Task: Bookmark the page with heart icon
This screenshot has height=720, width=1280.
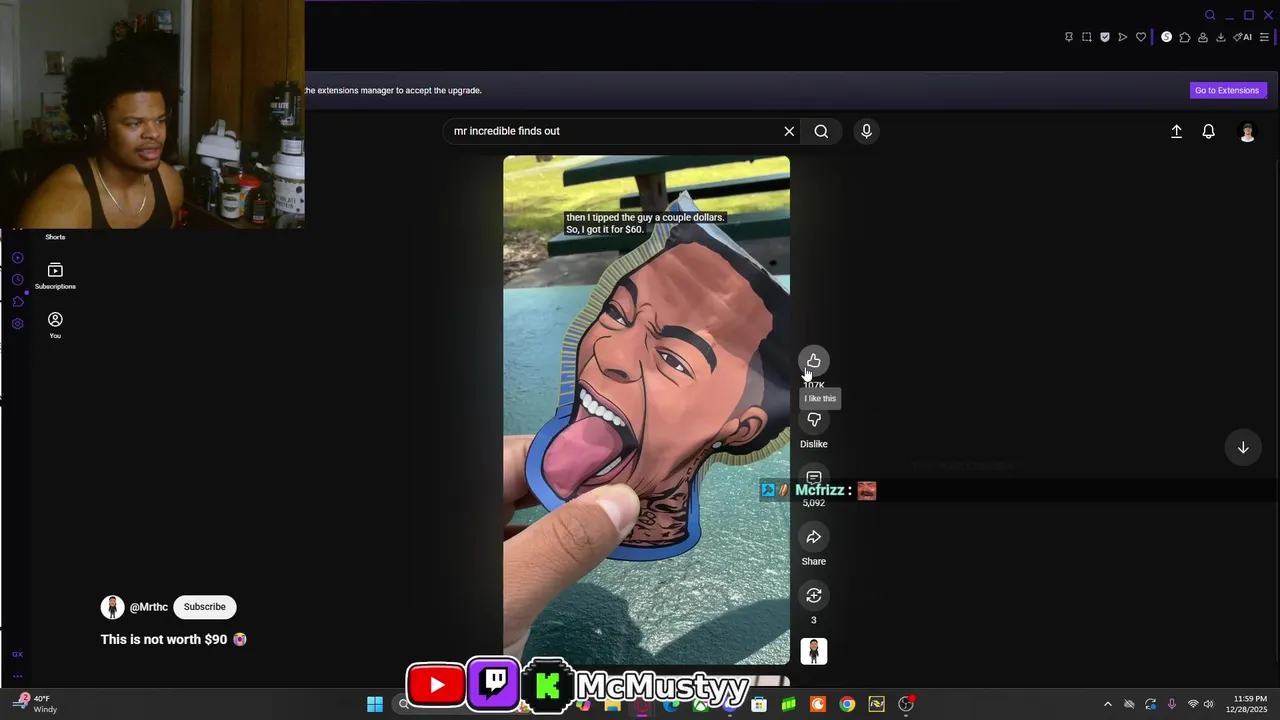Action: point(1141,37)
